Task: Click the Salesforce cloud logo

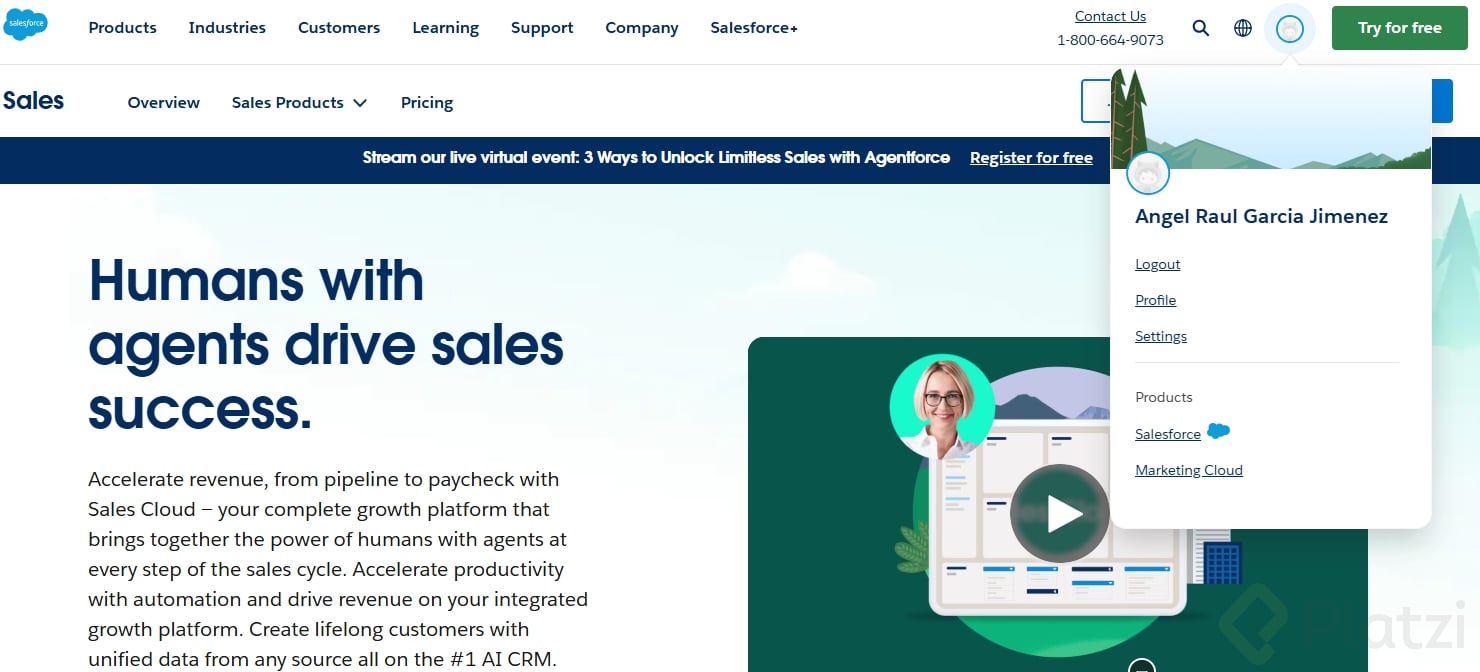Action: 26,24
